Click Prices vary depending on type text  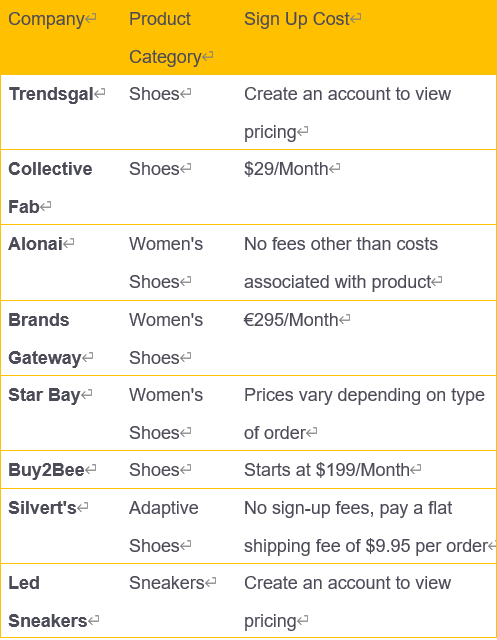[364, 395]
